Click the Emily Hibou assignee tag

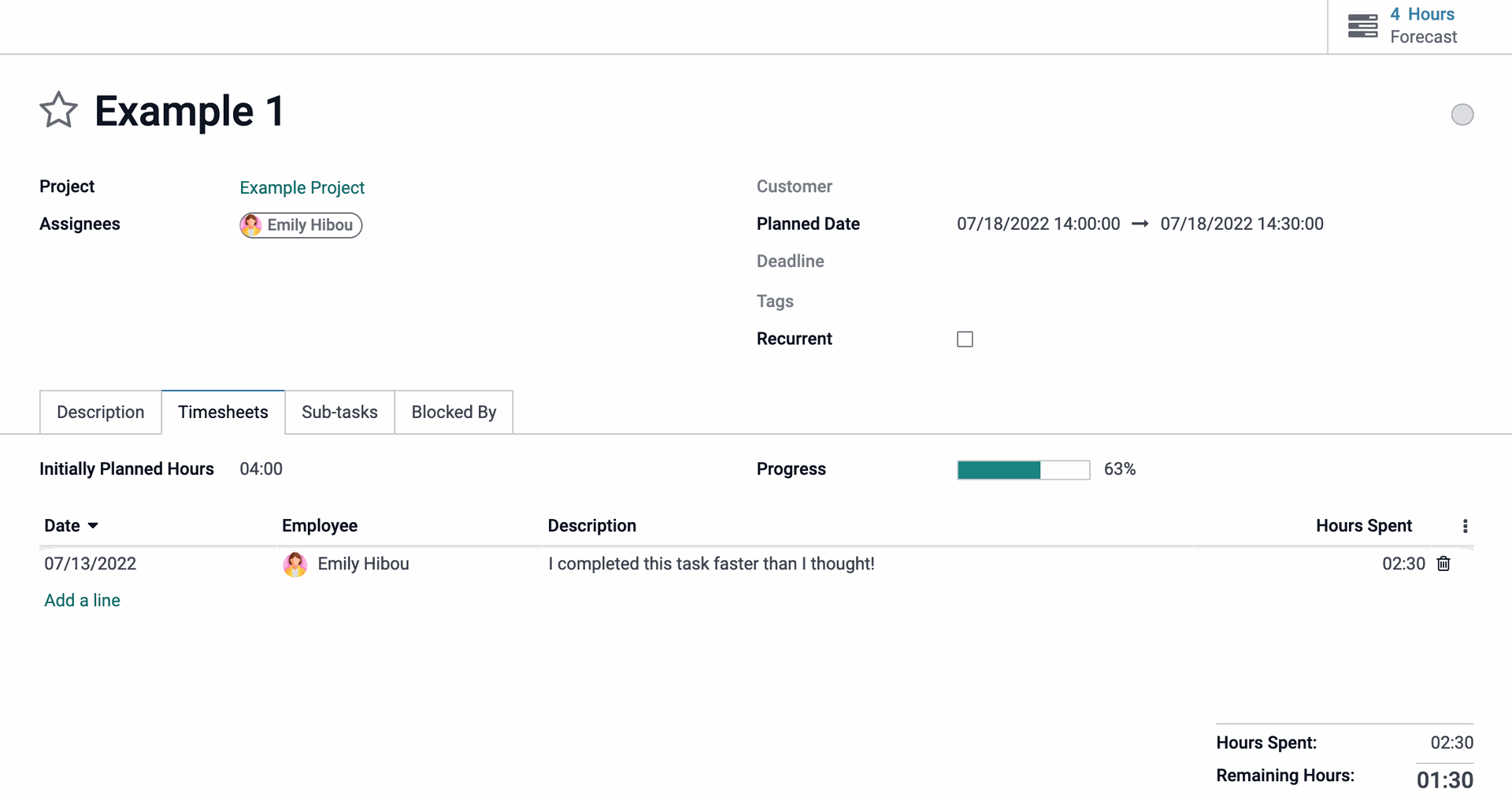(301, 225)
